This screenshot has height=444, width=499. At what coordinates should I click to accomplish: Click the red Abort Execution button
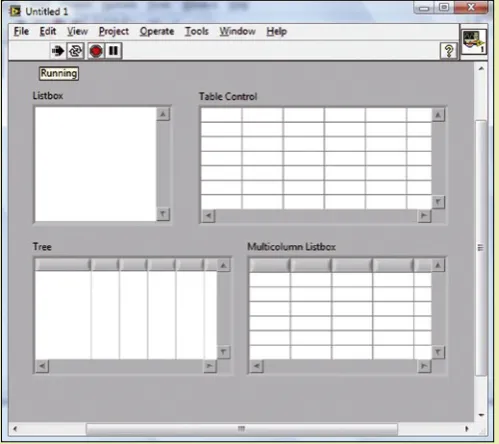click(96, 51)
